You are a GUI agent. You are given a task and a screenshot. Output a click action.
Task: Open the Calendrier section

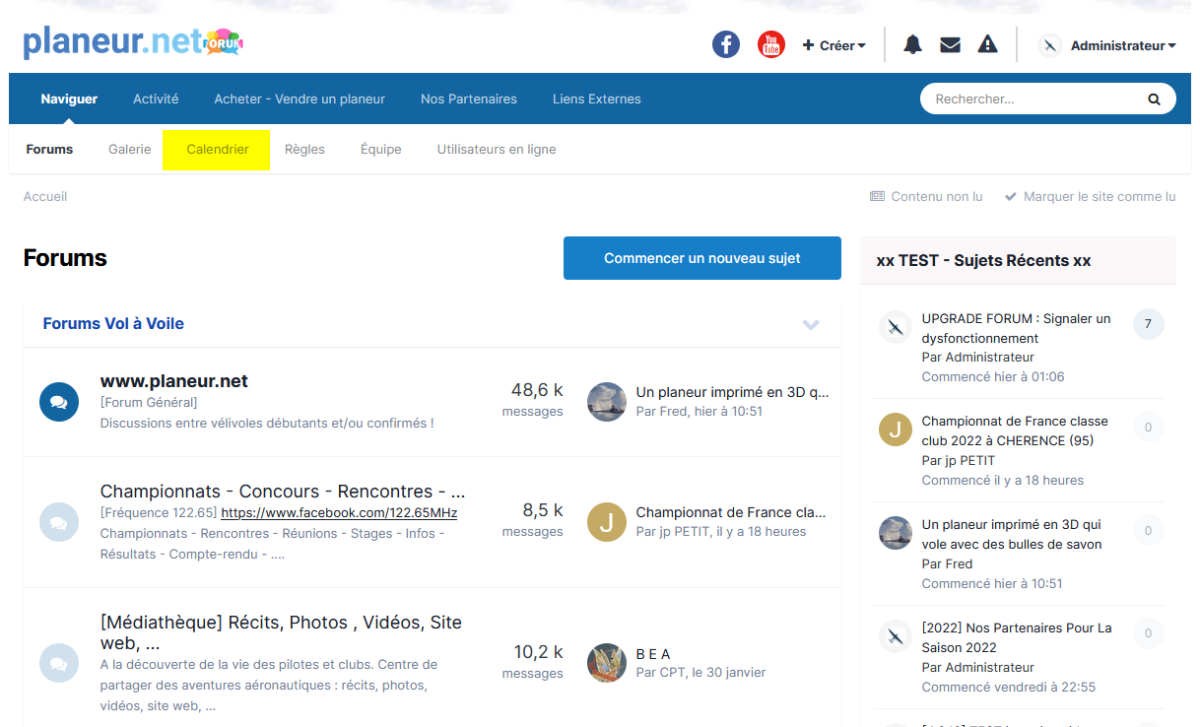click(217, 149)
